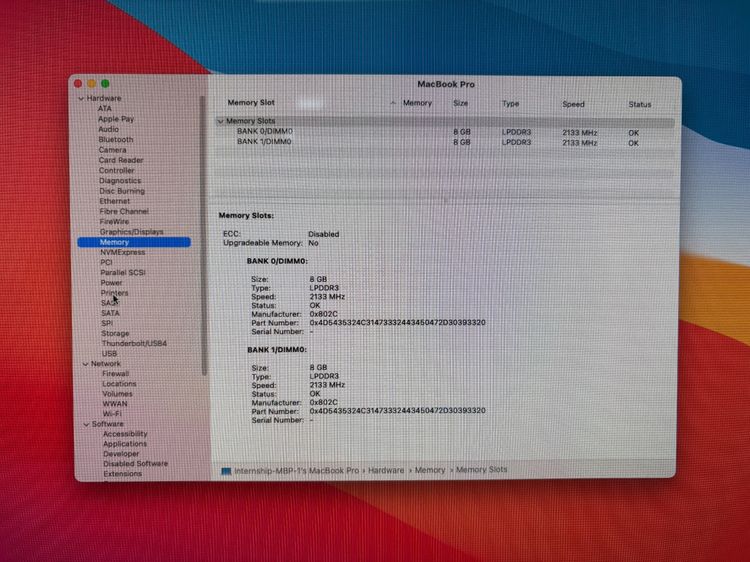
Task: Select the BANK 0/DIMM0 table row
Action: pyautogui.click(x=445, y=132)
